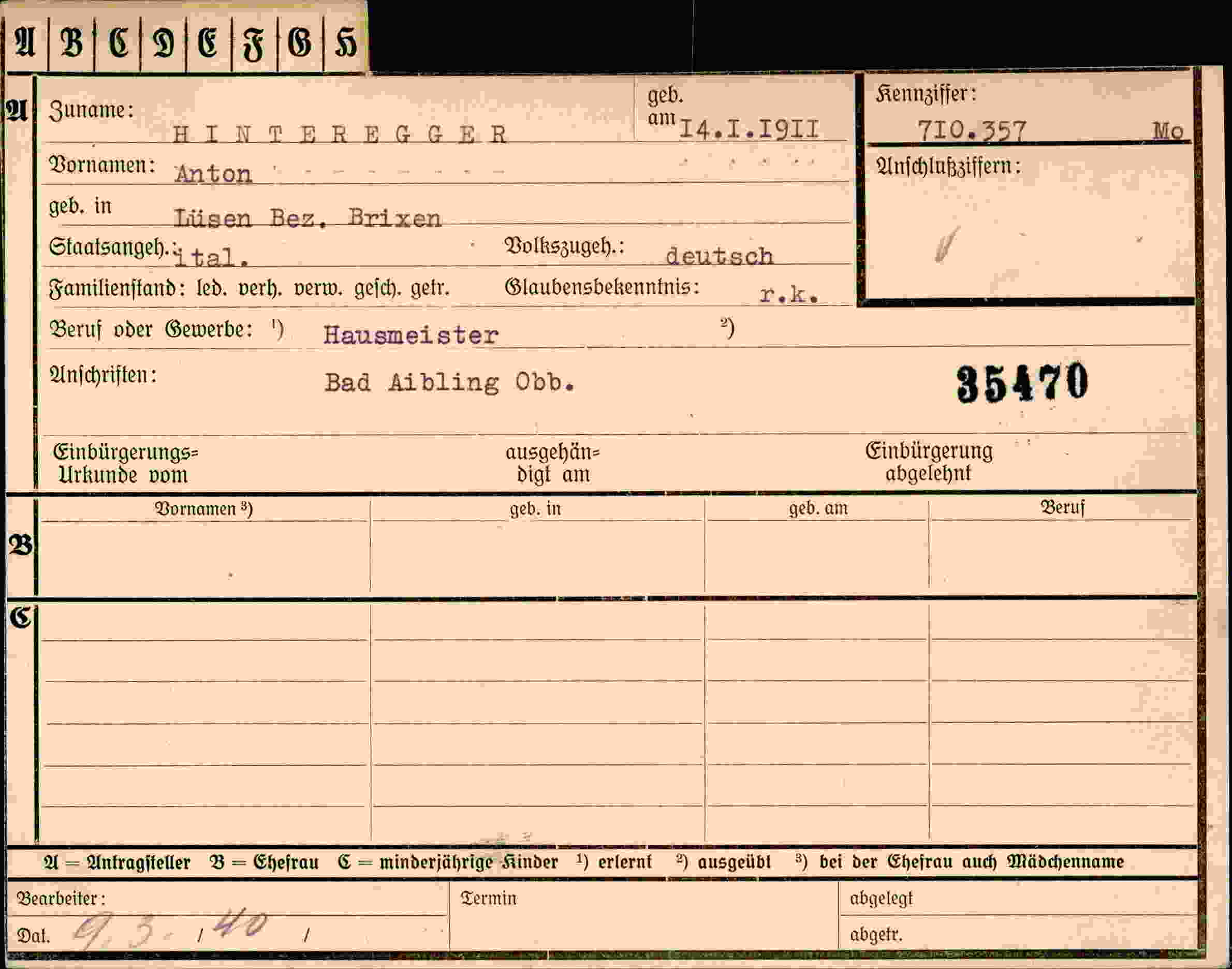Click the section letter B marker
This screenshot has width=1232, height=969.
click(20, 546)
